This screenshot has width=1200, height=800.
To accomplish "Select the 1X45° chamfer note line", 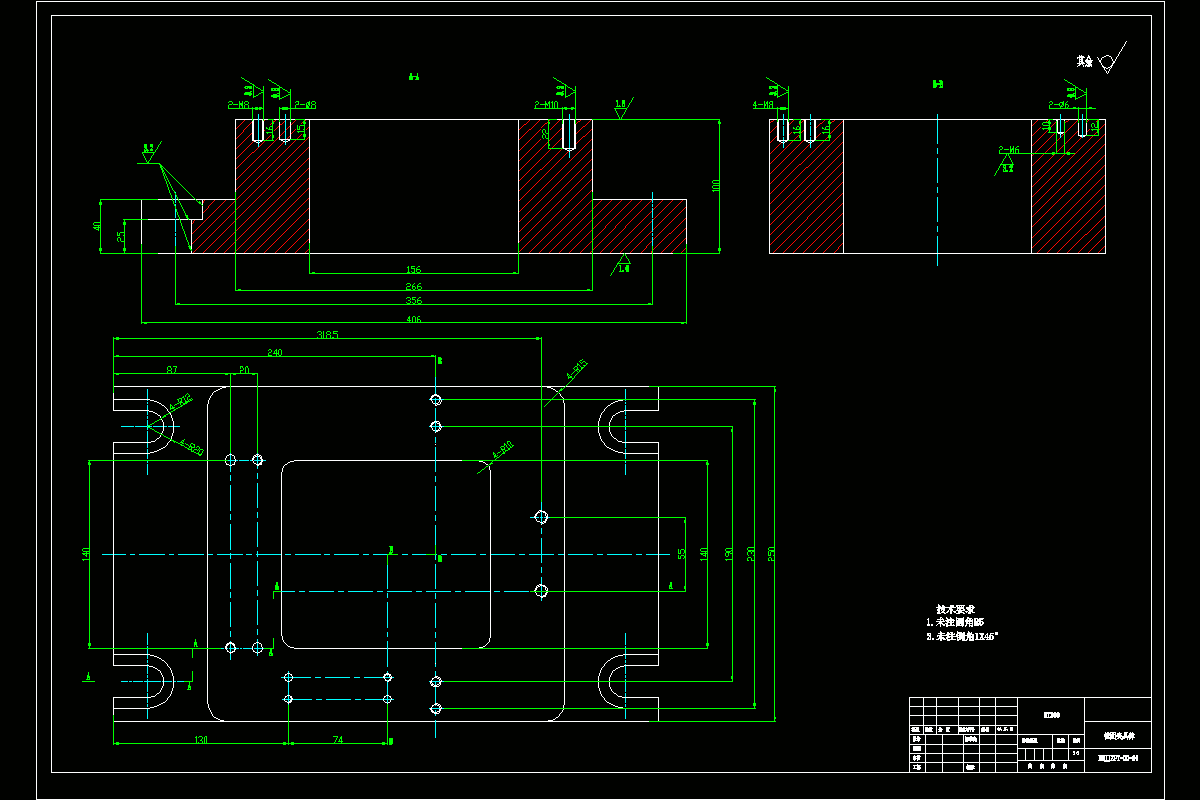I will 962,636.
